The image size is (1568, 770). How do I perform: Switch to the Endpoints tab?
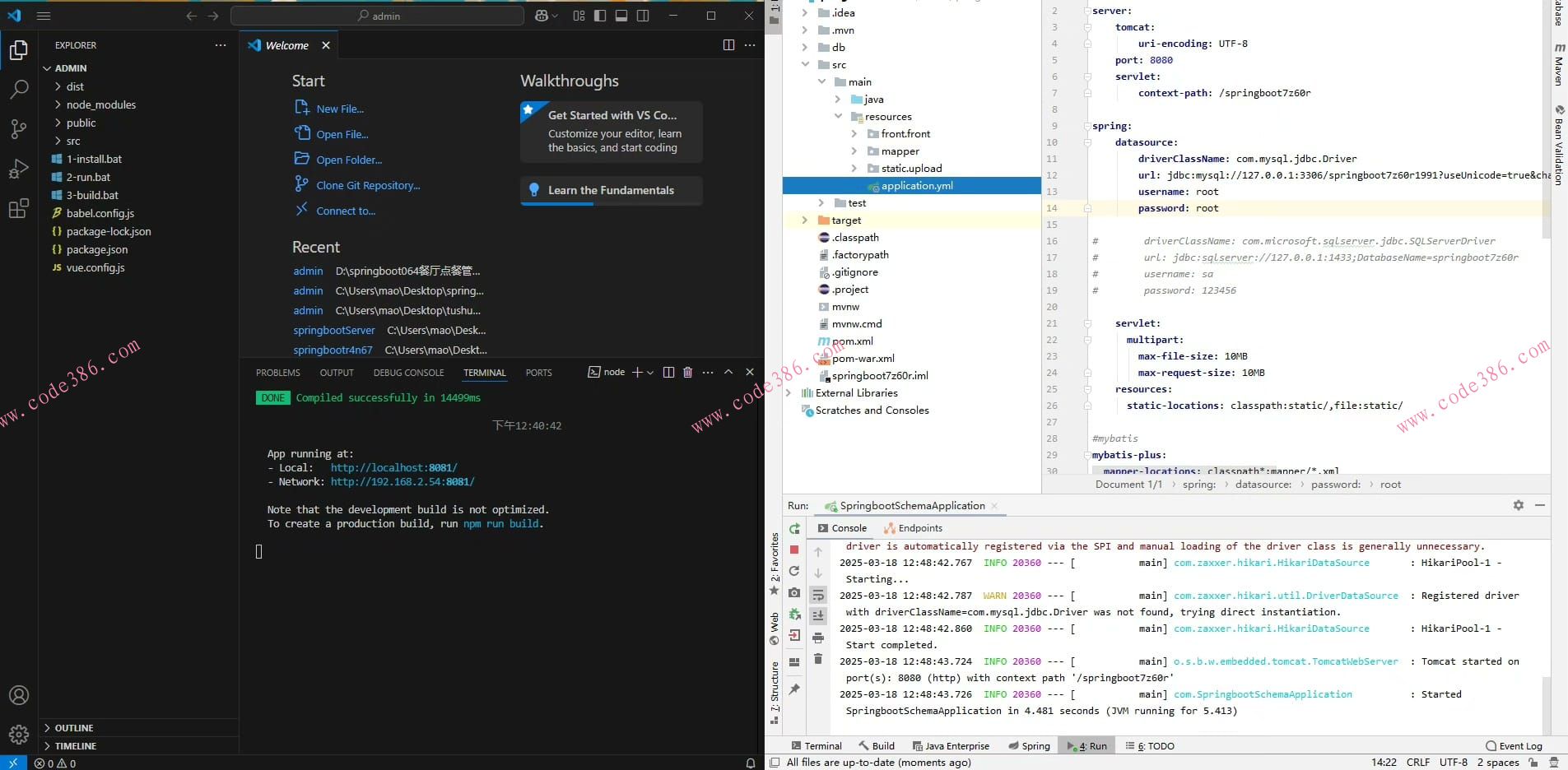tap(919, 528)
